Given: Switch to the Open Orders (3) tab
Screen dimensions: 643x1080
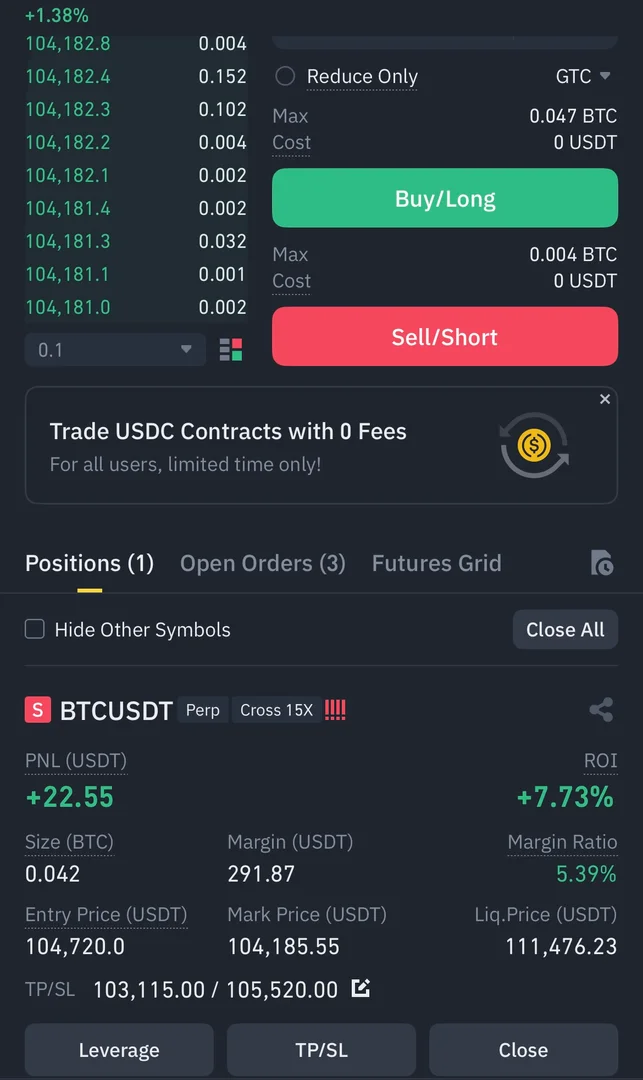Looking at the screenshot, I should point(262,563).
